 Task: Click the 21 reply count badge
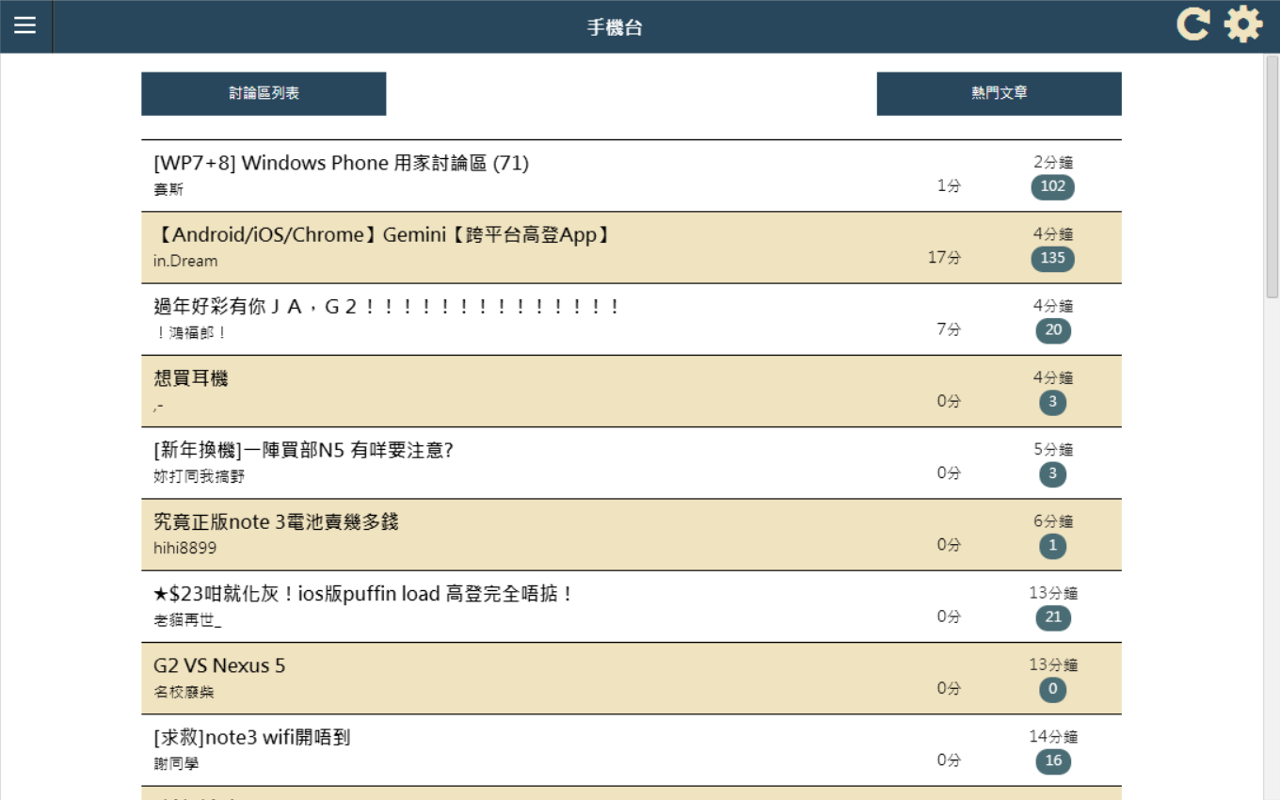(x=1053, y=618)
